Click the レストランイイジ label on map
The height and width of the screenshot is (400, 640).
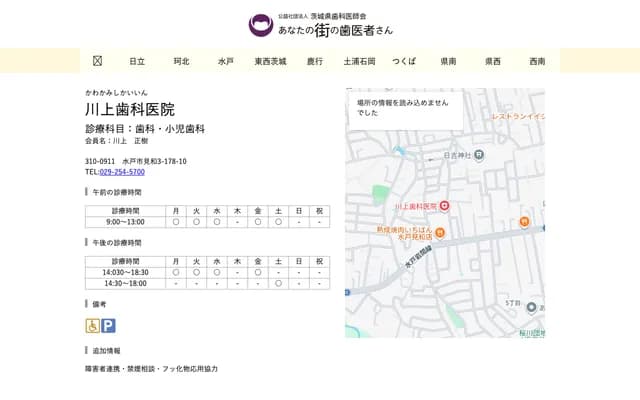tap(518, 116)
